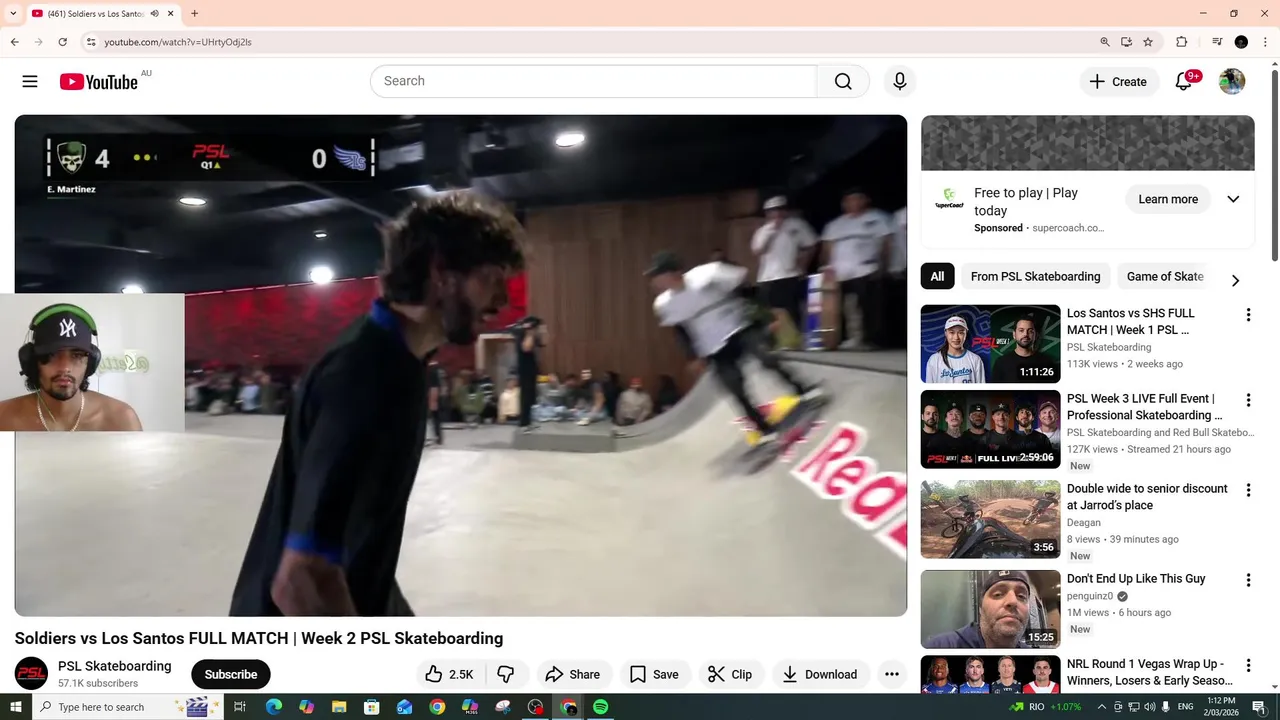Open options for PSL Week 3 LIVE video
The width and height of the screenshot is (1280, 720).
coord(1247,400)
